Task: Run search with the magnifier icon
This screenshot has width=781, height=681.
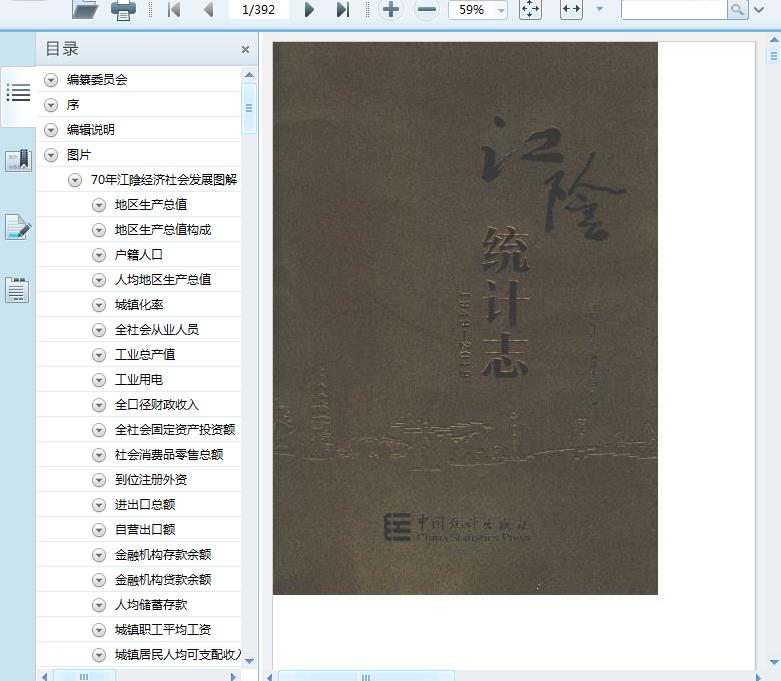Action: [738, 10]
